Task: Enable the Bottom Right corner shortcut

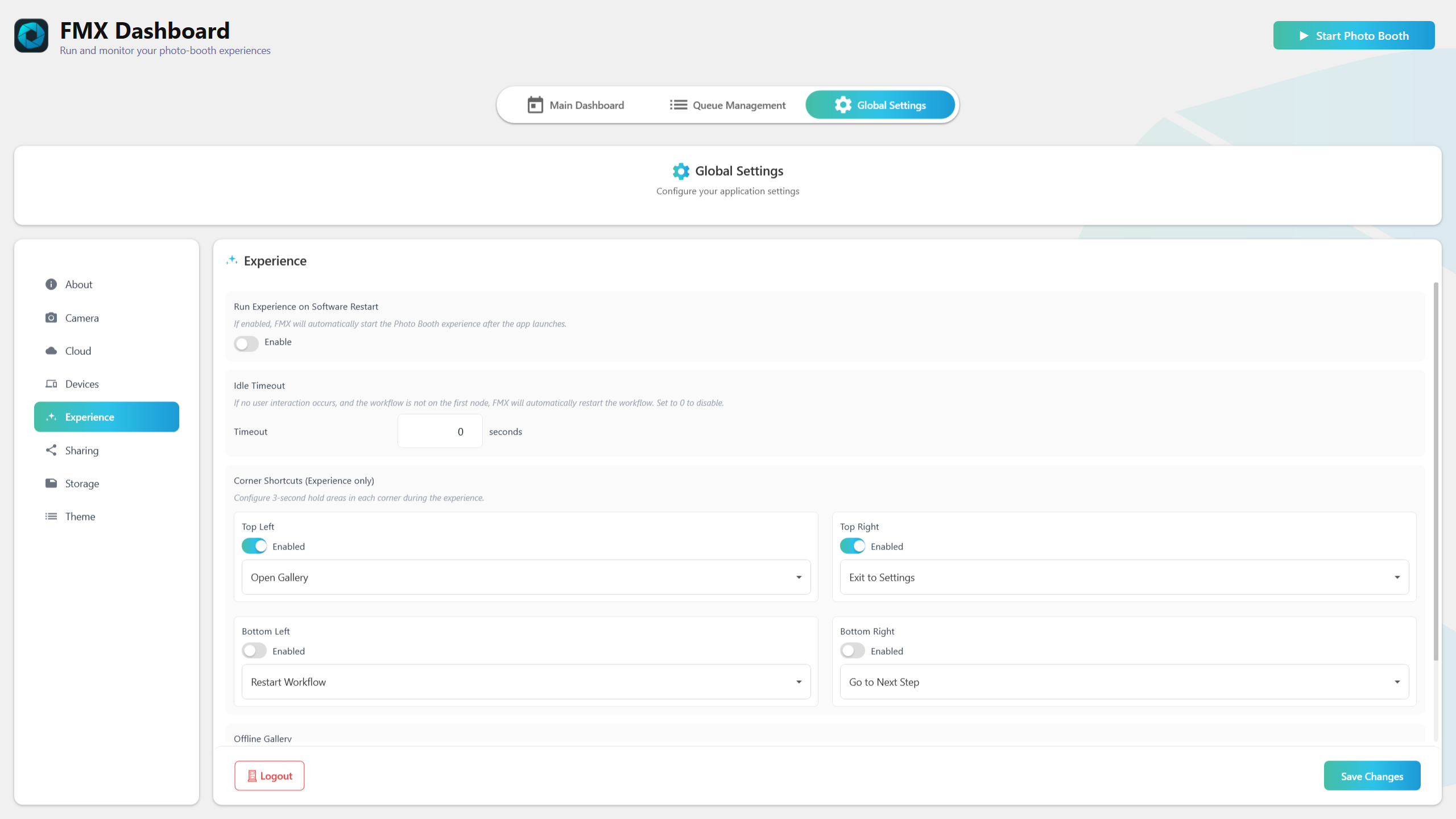Action: (852, 651)
